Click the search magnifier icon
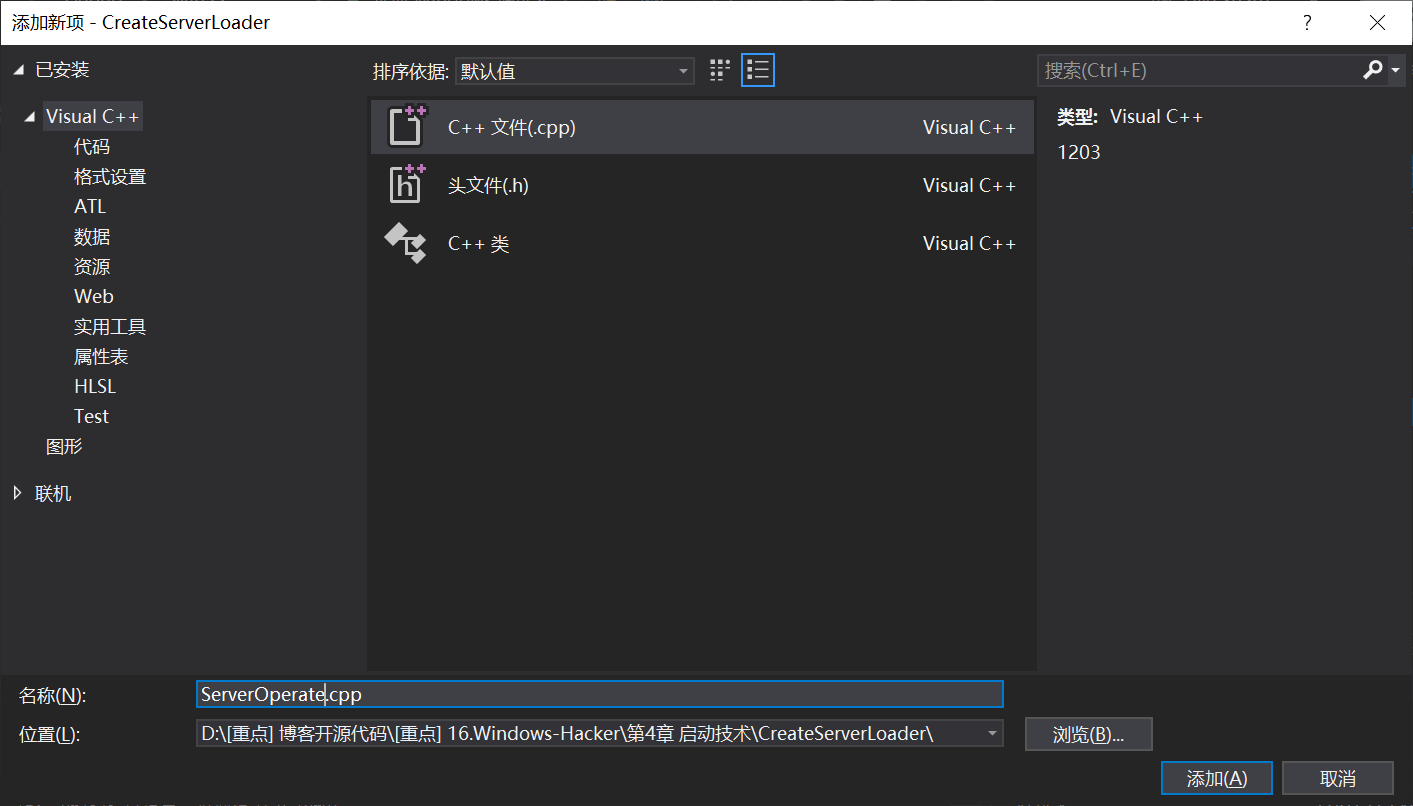 1372,70
